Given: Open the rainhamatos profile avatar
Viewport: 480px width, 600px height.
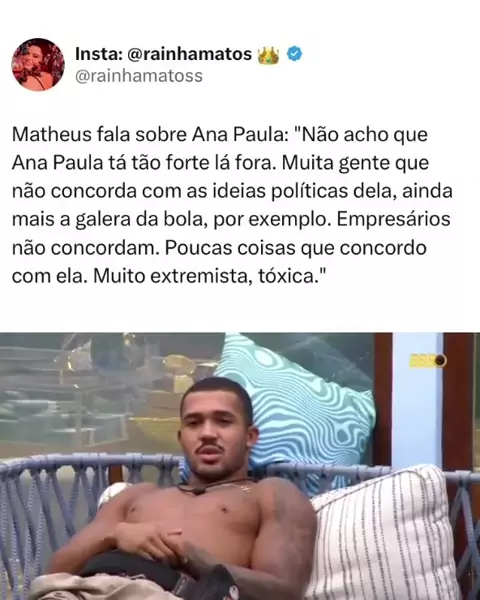Looking at the screenshot, I should (x=38, y=65).
